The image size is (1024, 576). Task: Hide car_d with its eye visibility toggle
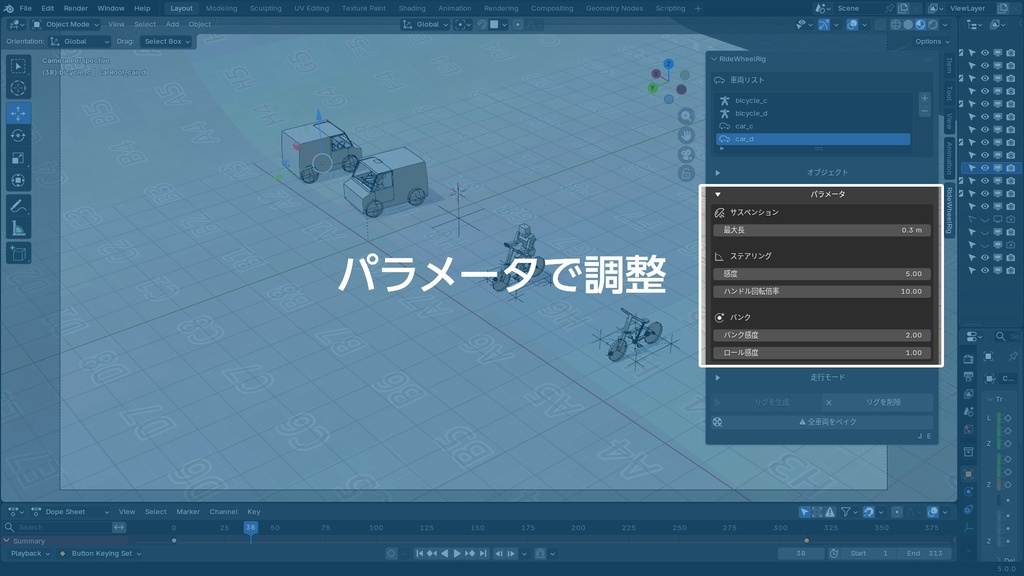(x=984, y=168)
